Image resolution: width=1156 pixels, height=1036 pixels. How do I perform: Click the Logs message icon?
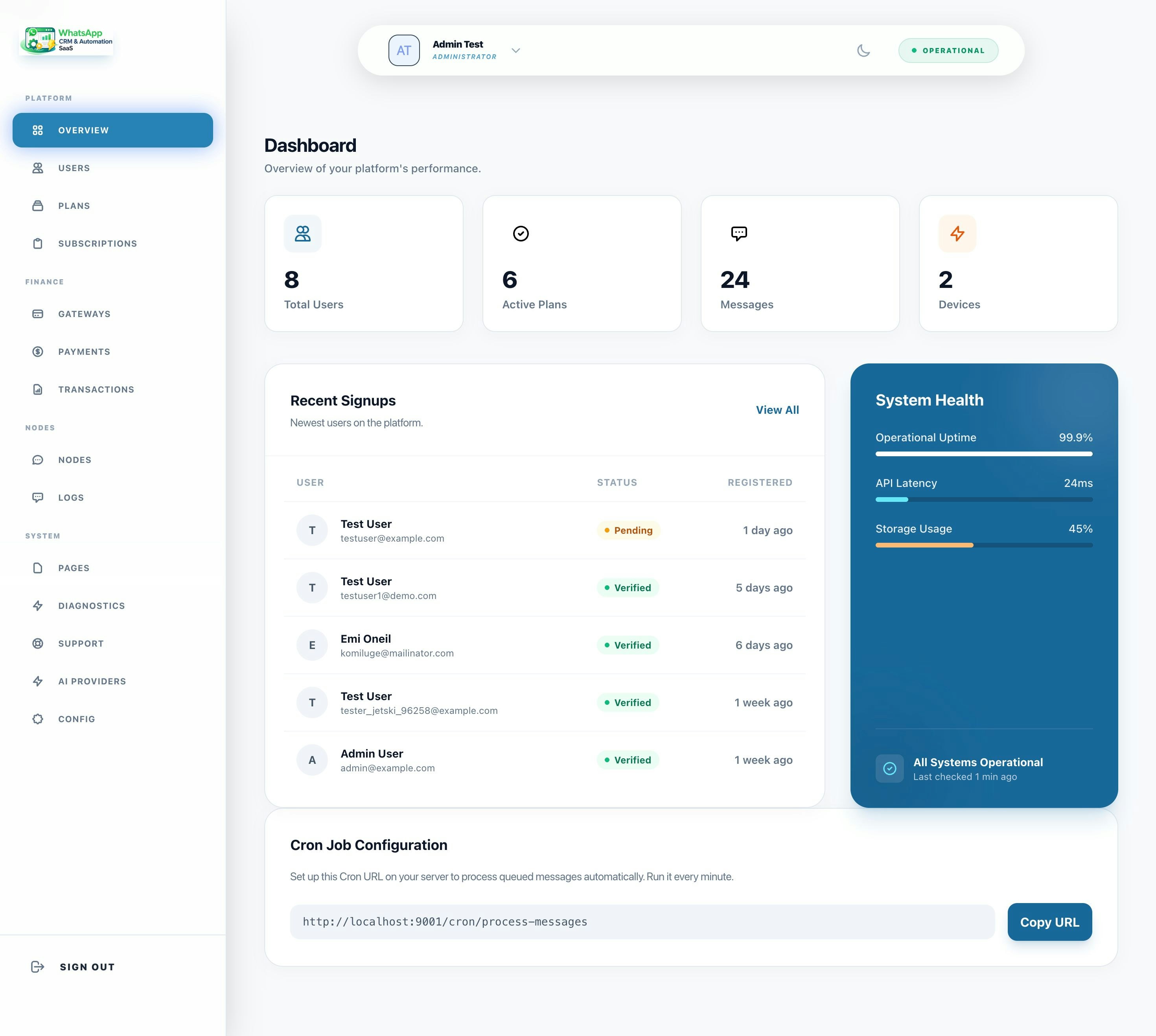(x=38, y=498)
